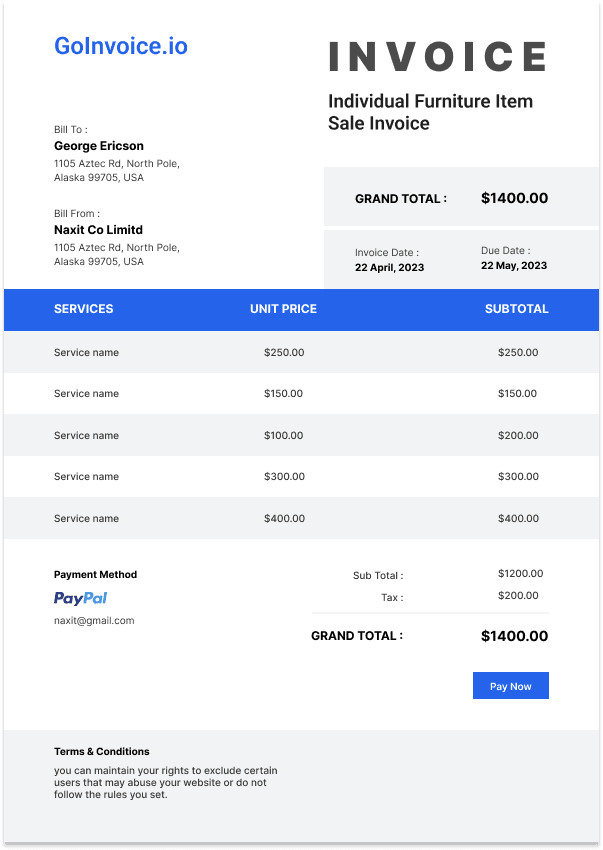Click the GoInvoice.io logo

[x=120, y=46]
